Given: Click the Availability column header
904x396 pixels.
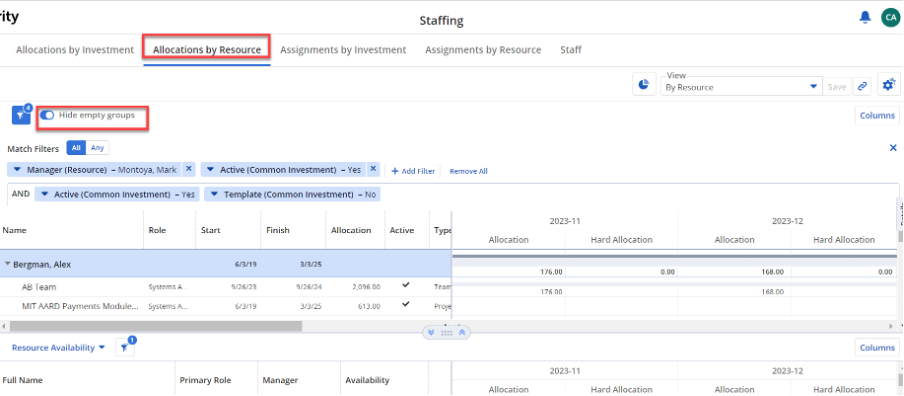Looking at the screenshot, I should pyautogui.click(x=367, y=380).
